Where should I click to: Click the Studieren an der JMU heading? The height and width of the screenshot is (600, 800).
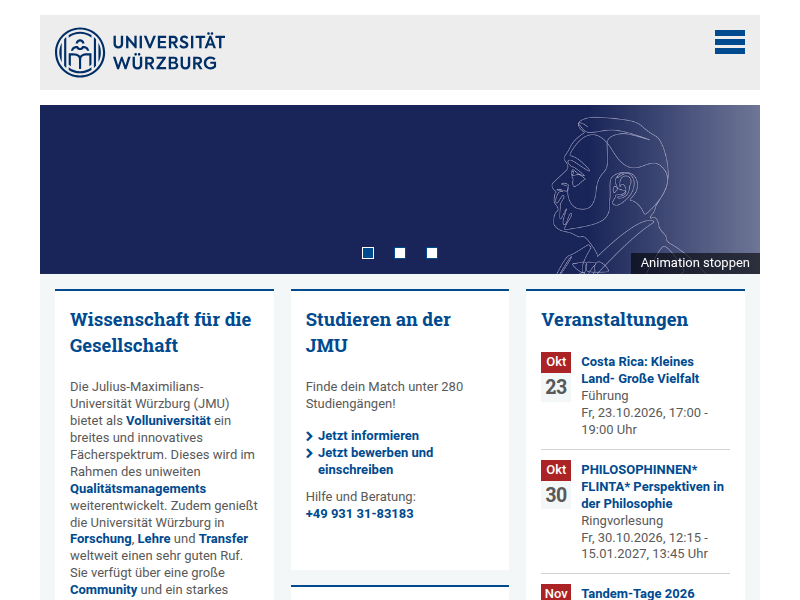378,333
